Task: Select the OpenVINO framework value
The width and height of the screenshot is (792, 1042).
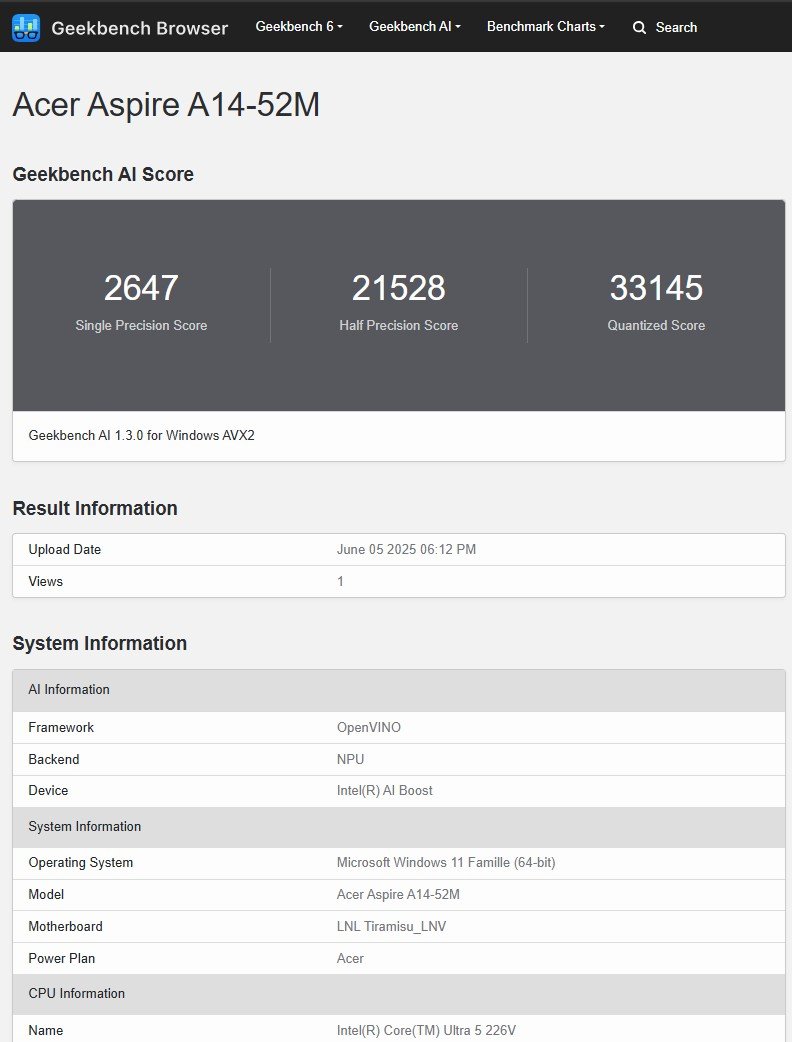Action: (369, 728)
